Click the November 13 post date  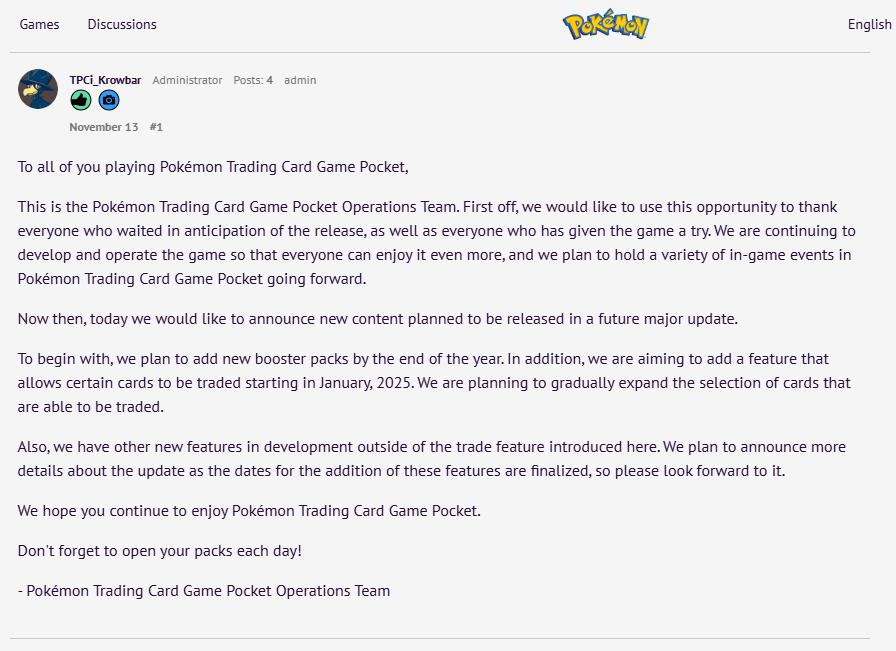(104, 127)
